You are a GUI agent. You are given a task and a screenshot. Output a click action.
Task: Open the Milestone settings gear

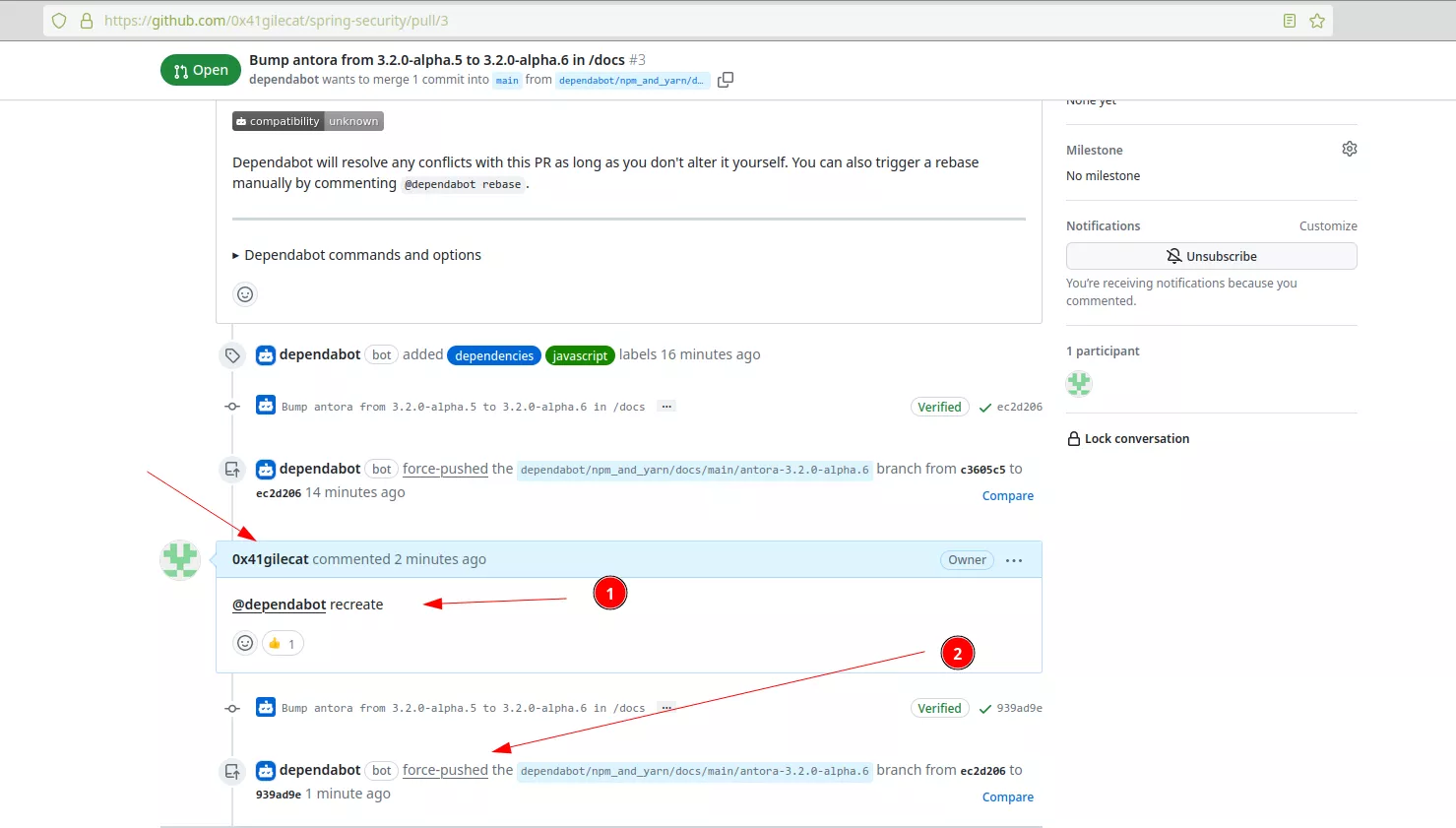coord(1349,149)
